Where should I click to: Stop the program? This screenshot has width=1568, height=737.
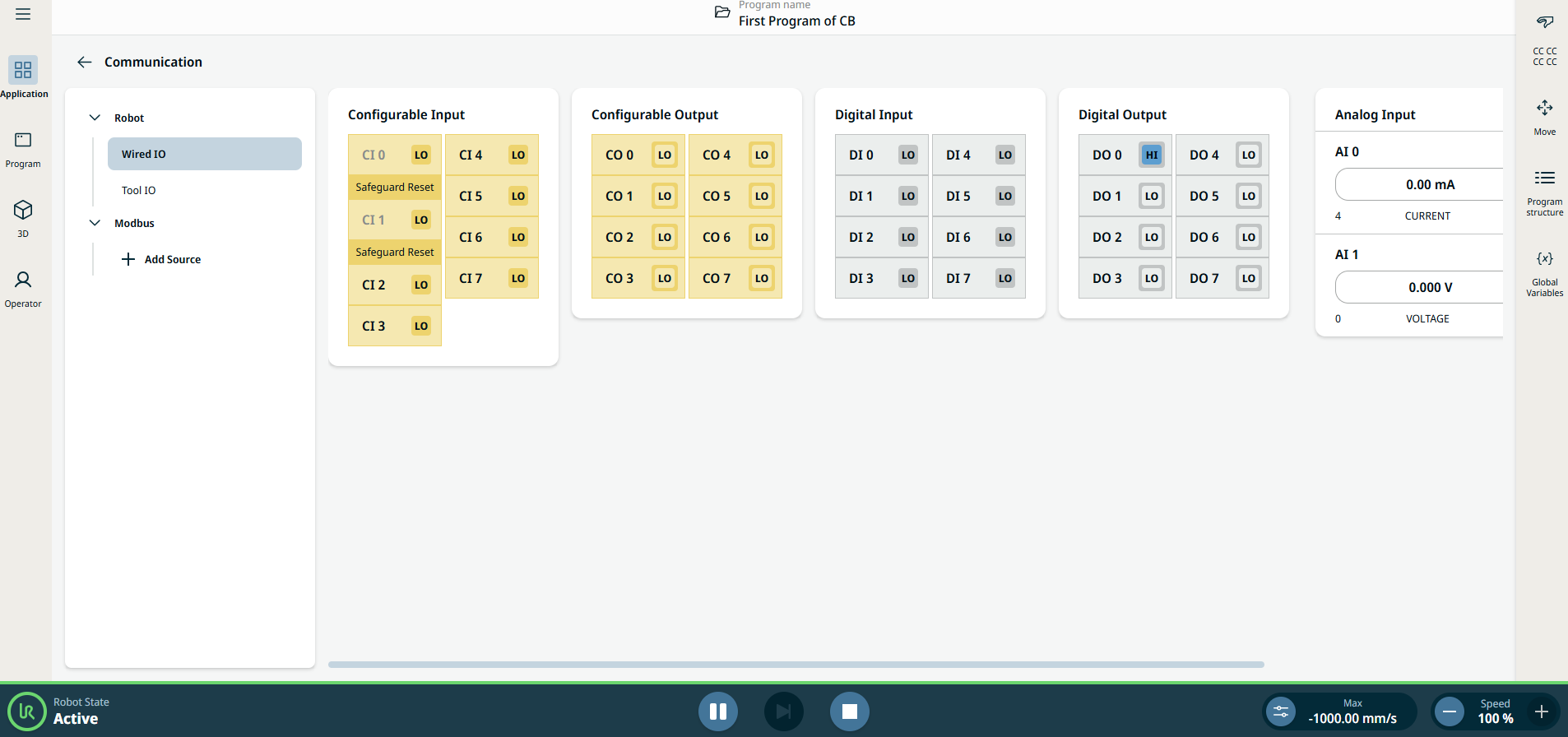coord(849,712)
